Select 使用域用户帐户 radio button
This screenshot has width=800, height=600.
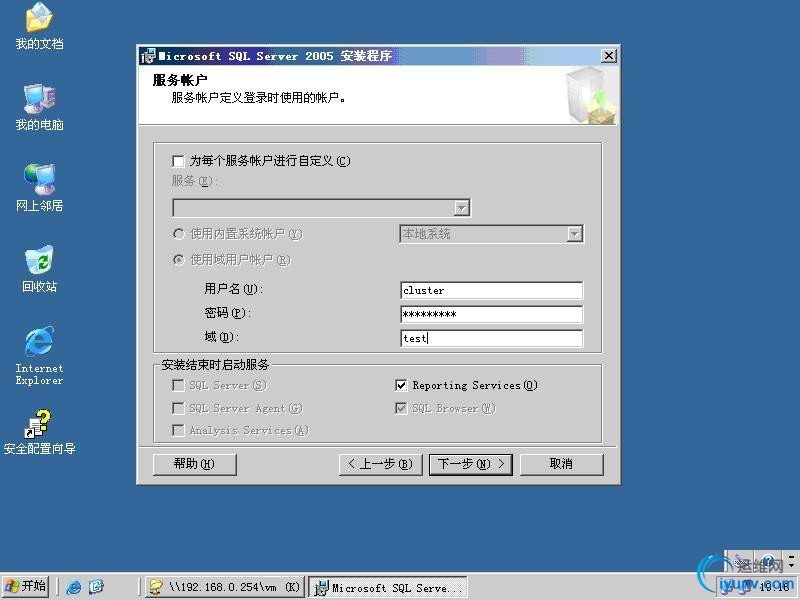pyautogui.click(x=178, y=260)
